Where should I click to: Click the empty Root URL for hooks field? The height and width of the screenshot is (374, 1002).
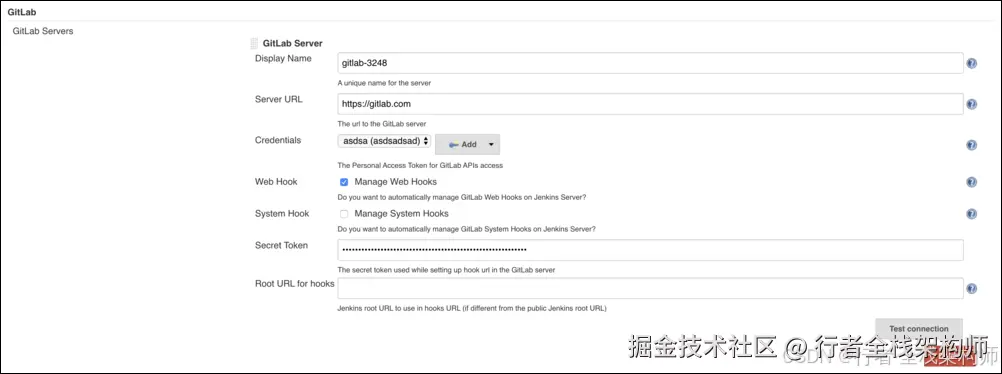click(650, 288)
